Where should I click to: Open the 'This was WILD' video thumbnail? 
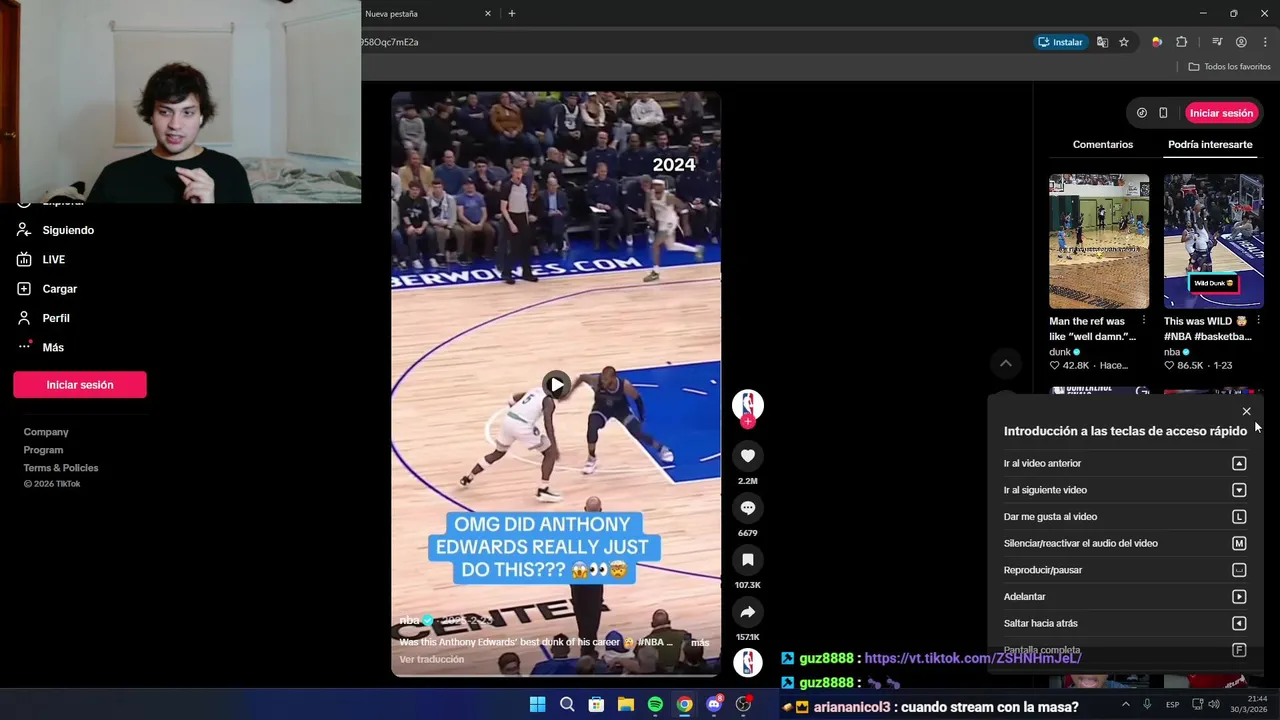click(x=1213, y=241)
